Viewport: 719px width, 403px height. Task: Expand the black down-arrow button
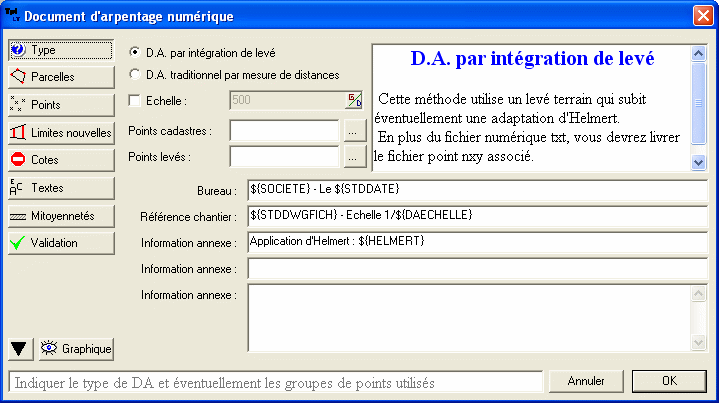pyautogui.click(x=20, y=349)
